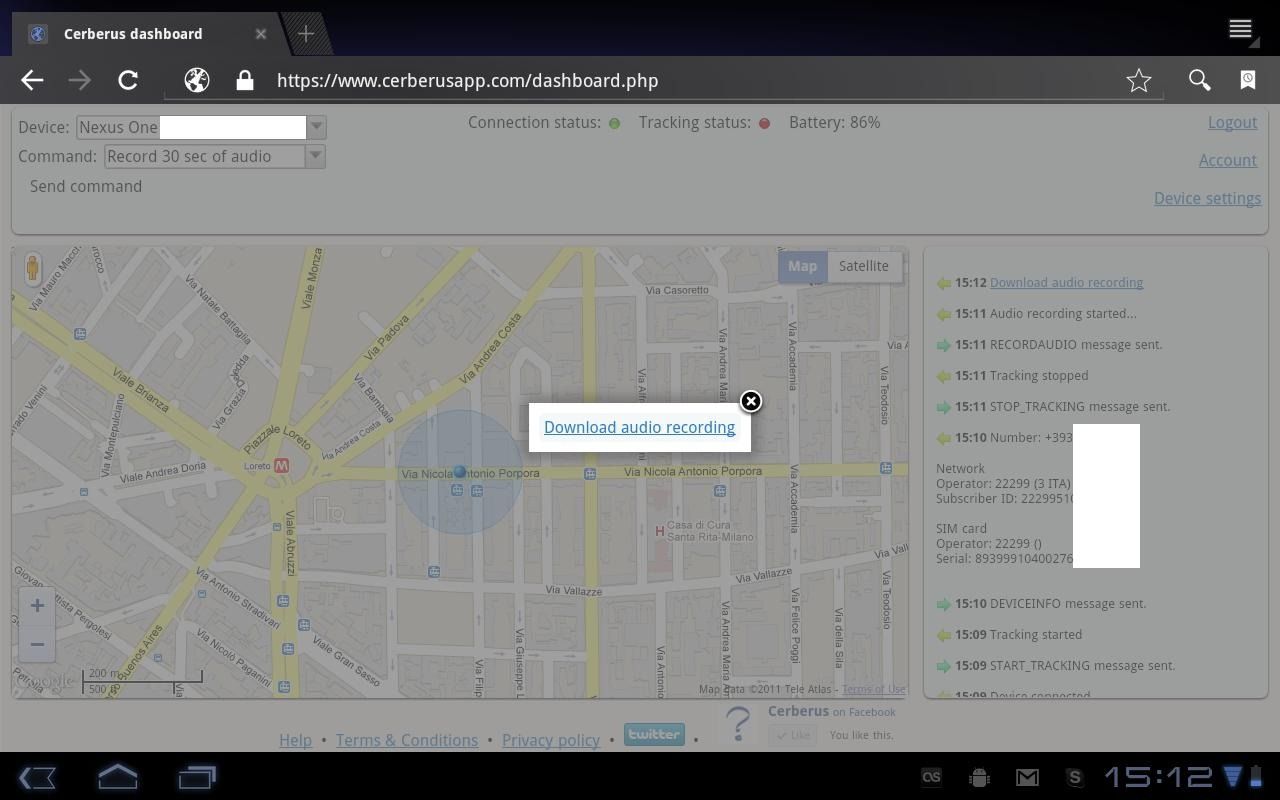
Task: Open a new browser tab
Action: pyautogui.click(x=306, y=34)
